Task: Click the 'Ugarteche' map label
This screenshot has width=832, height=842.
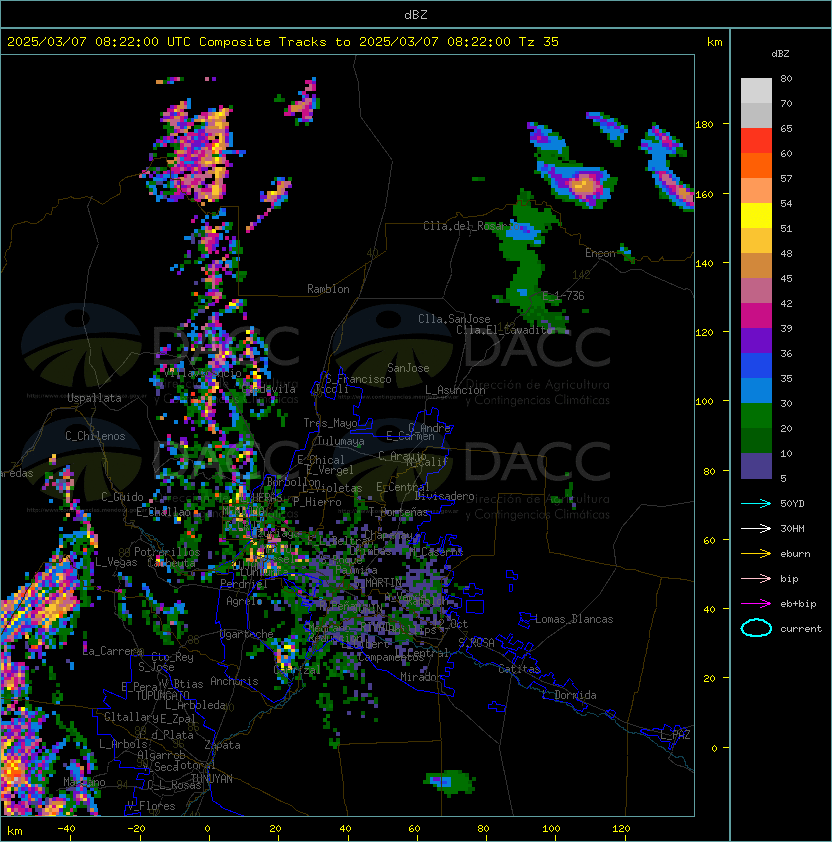Action: pyautogui.click(x=247, y=635)
